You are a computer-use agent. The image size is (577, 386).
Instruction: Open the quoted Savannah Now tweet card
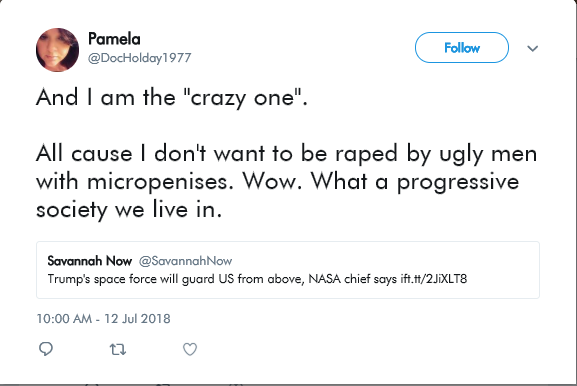pos(288,270)
